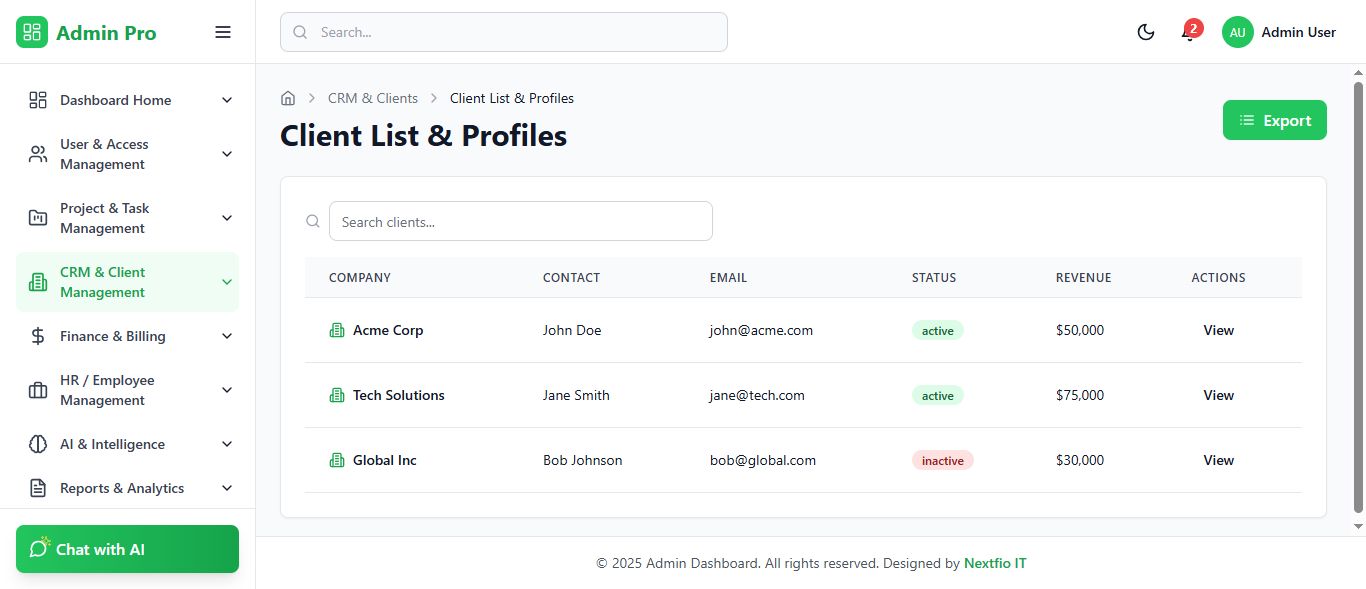The height and width of the screenshot is (589, 1366).
Task: Collapse the CRM & Client Management section
Action: tap(227, 282)
